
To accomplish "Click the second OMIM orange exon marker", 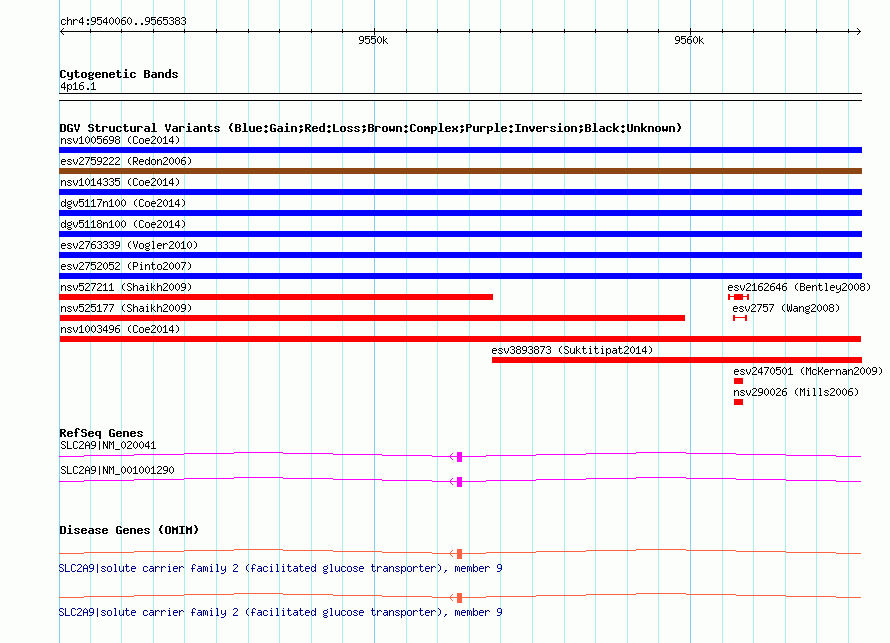I will click(459, 598).
